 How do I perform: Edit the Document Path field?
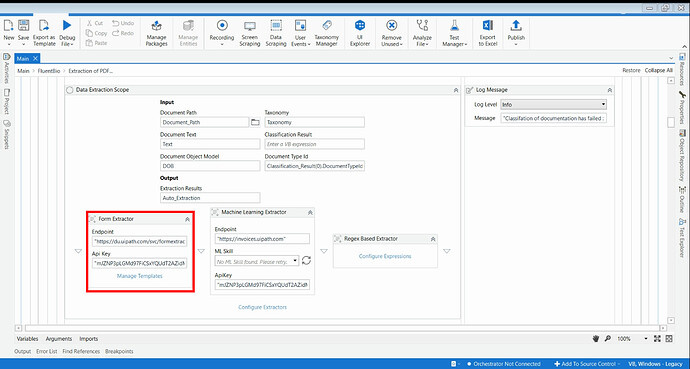pyautogui.click(x=205, y=122)
